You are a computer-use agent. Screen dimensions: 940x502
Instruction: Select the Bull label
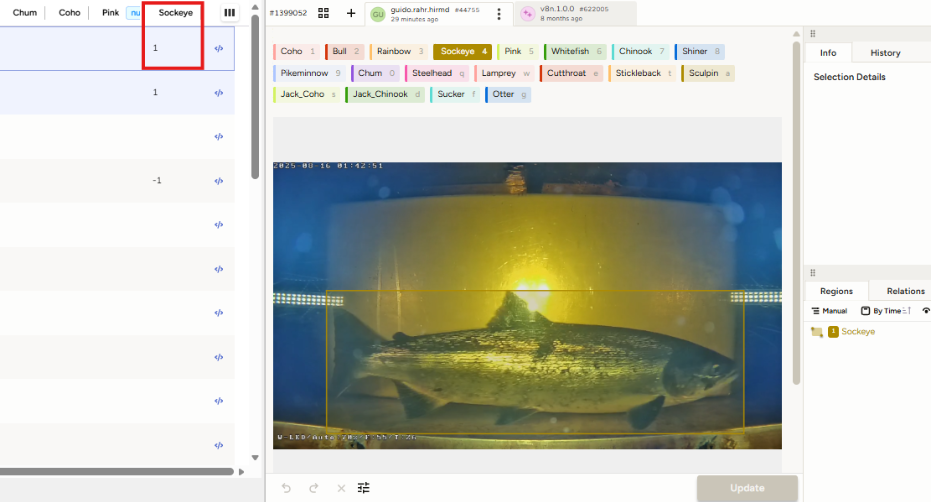coord(344,52)
